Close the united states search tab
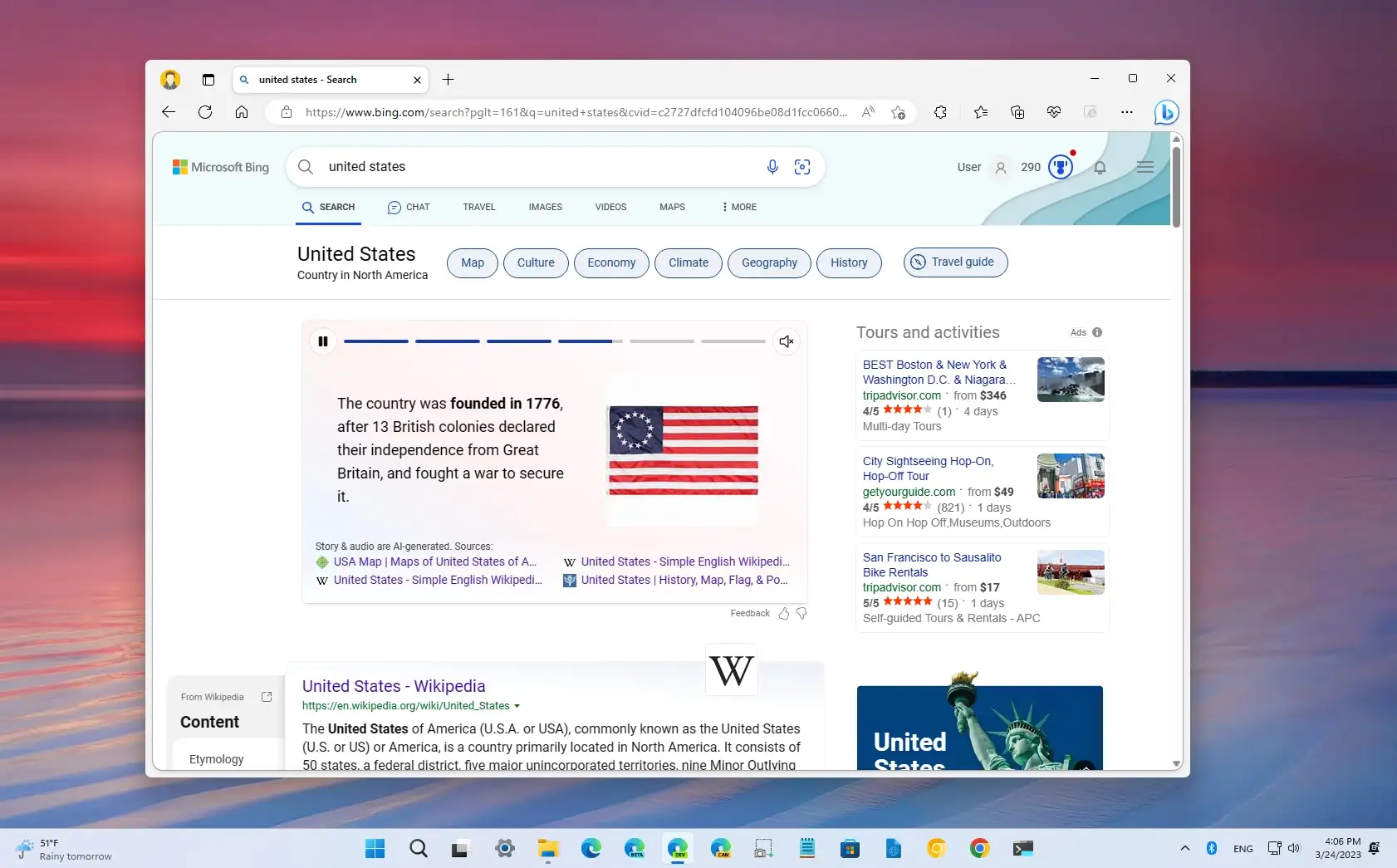The width and height of the screenshot is (1397, 868). point(417,80)
